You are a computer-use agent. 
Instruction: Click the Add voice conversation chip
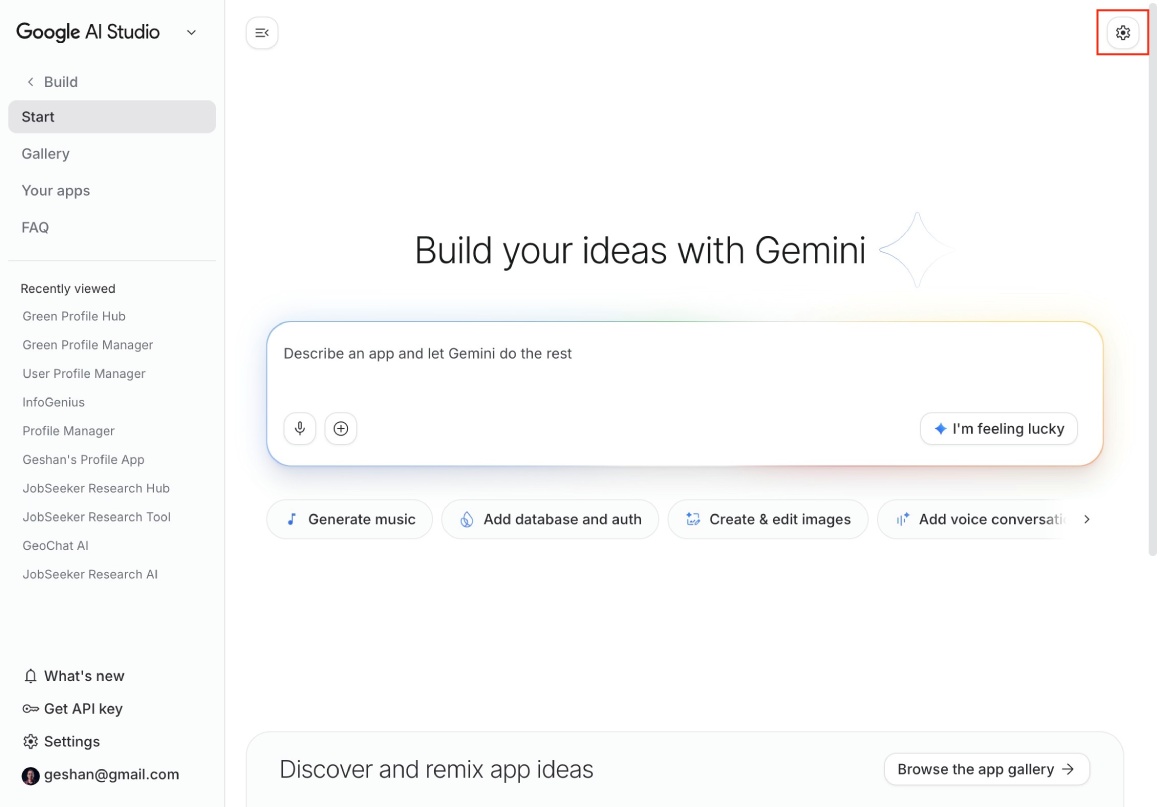pyautogui.click(x=975, y=519)
